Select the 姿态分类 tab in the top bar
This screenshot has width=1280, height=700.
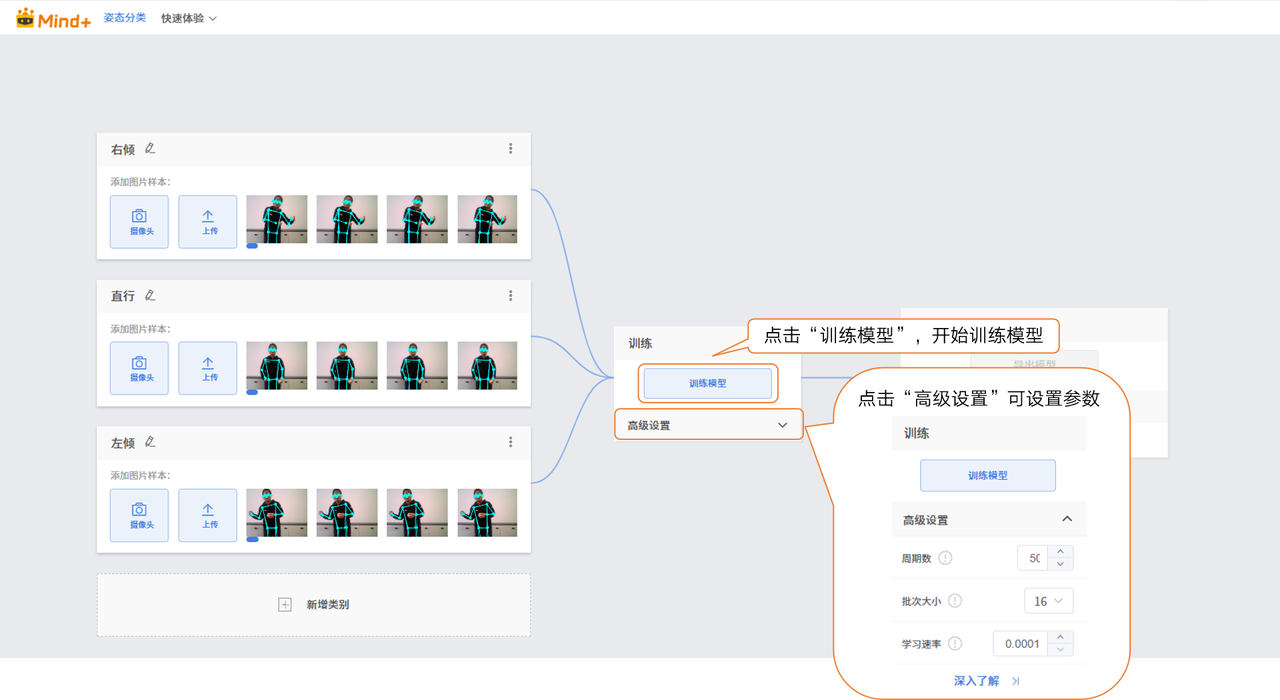[x=125, y=18]
